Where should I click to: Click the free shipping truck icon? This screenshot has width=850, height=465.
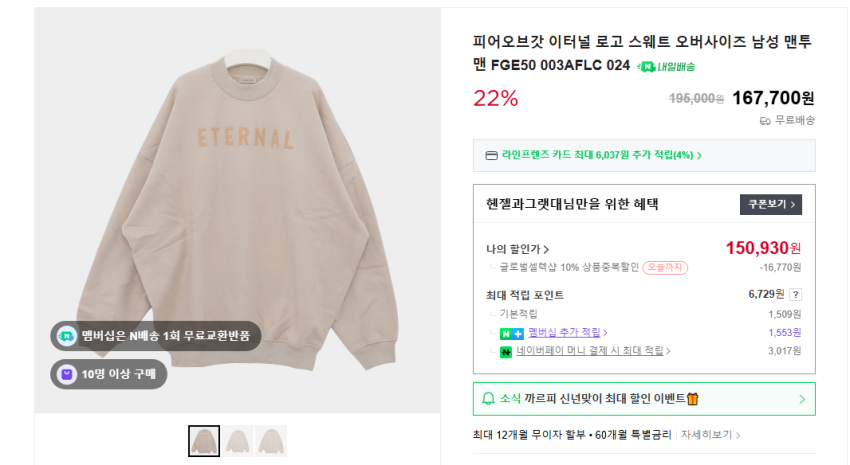(x=765, y=120)
